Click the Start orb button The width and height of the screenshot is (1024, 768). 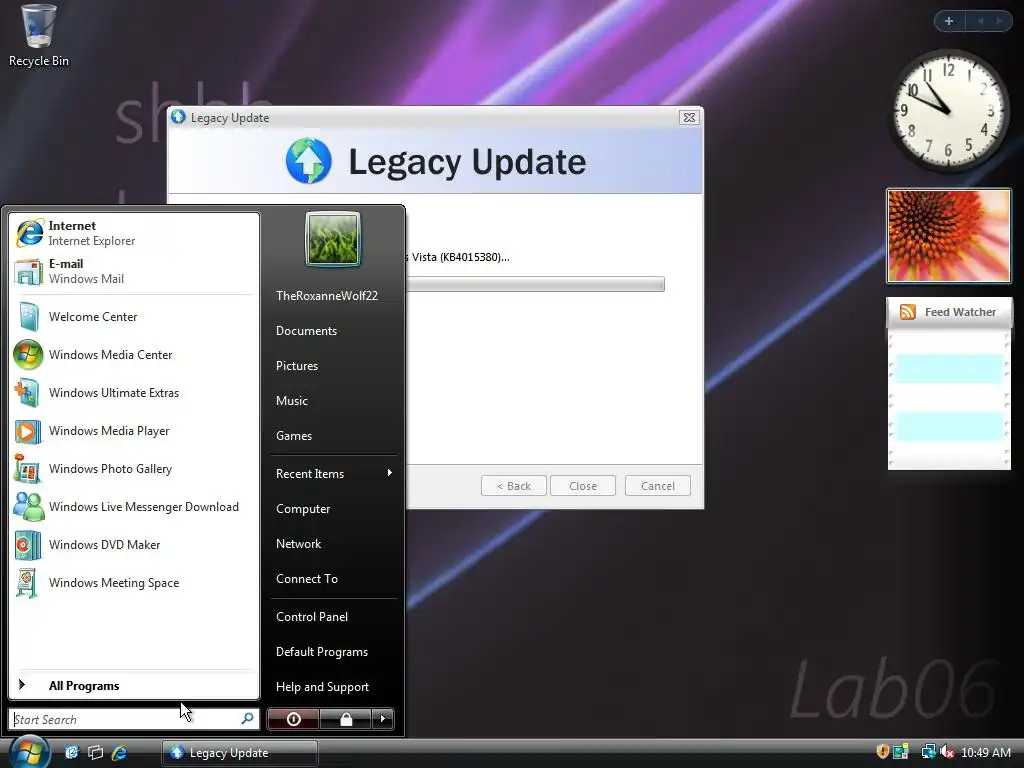[29, 751]
